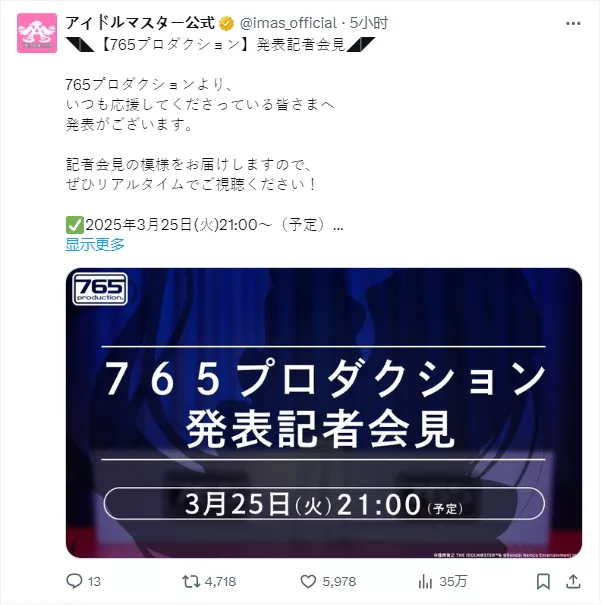Open the share upload icon
The height and width of the screenshot is (605, 602).
pyautogui.click(x=573, y=581)
